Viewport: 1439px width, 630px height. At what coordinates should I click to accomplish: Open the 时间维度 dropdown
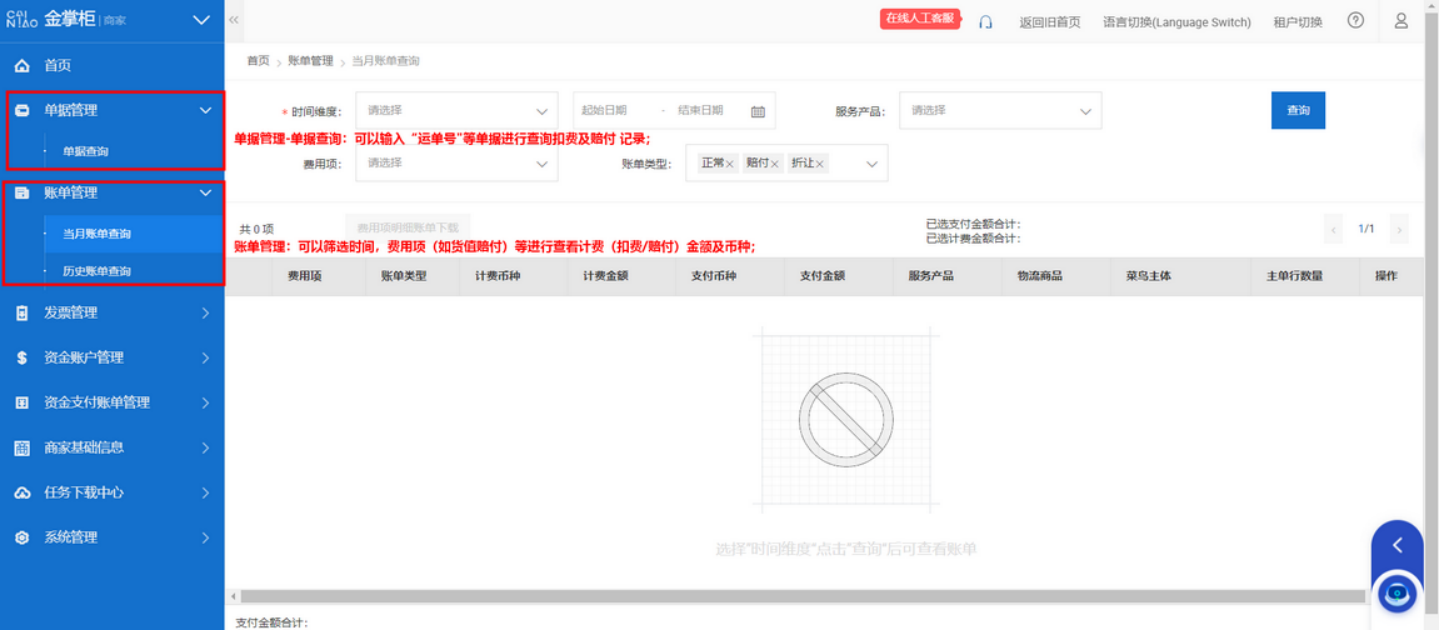pyautogui.click(x=456, y=110)
